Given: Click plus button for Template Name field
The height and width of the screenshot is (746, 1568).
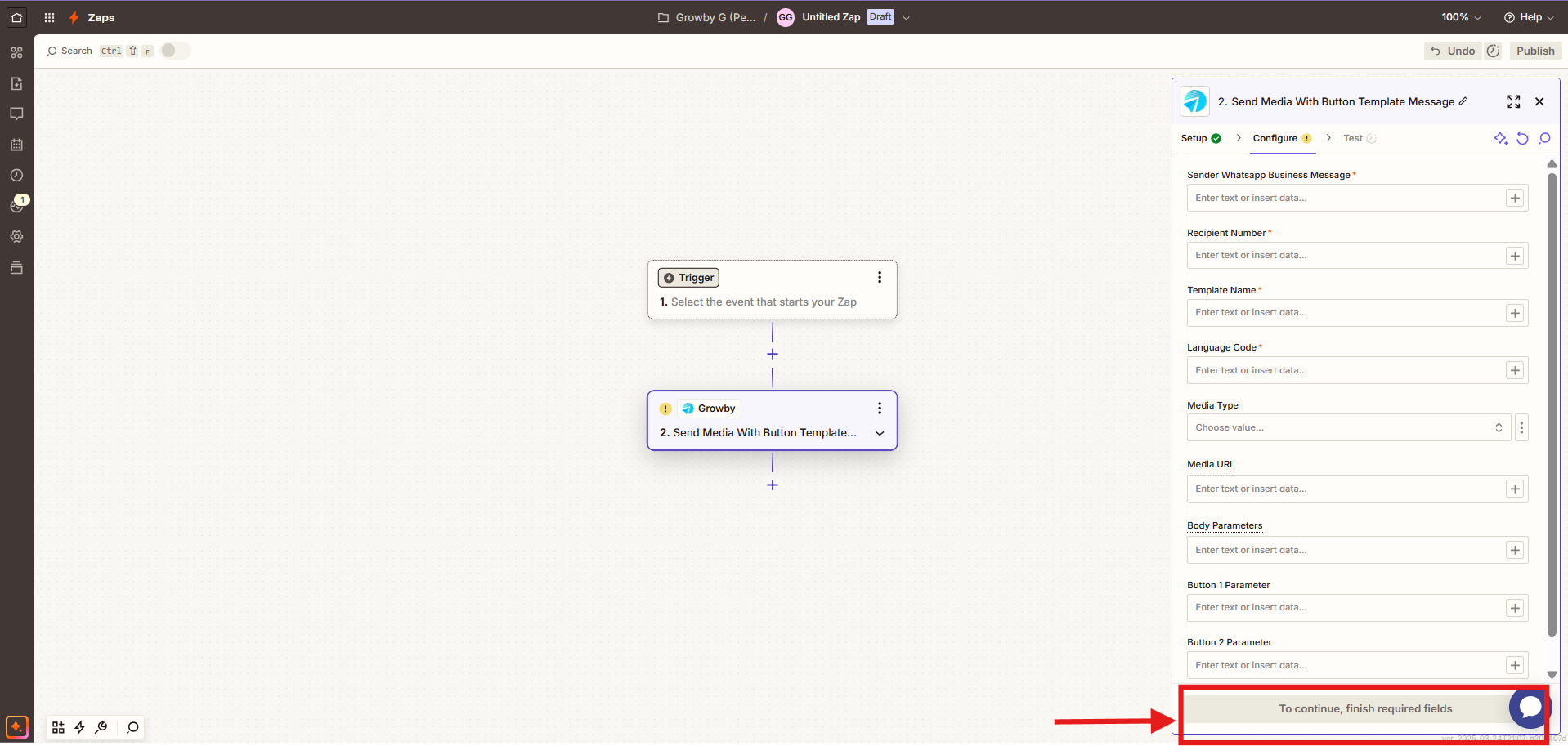Looking at the screenshot, I should click(x=1515, y=313).
